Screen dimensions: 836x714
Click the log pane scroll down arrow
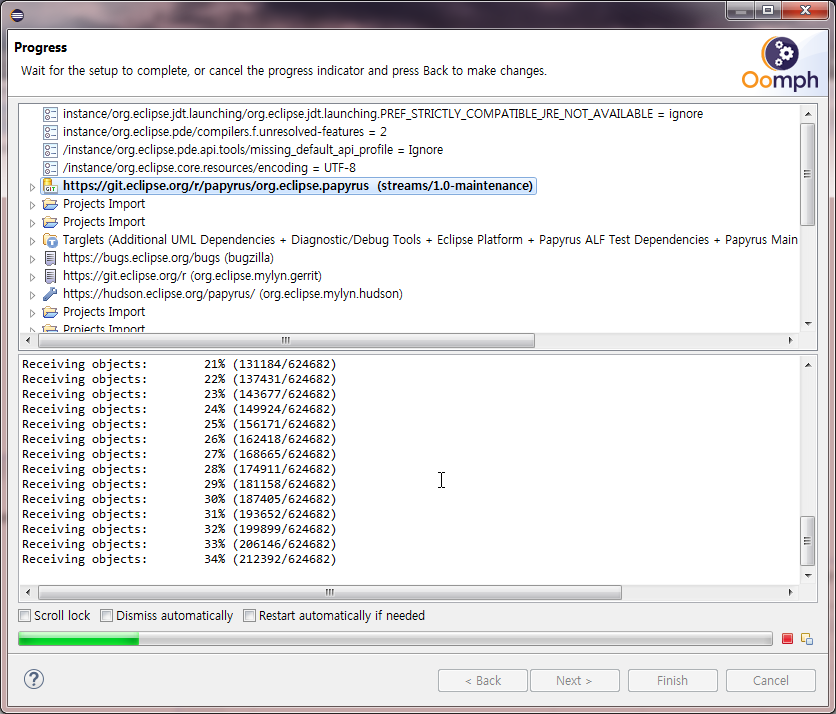pyautogui.click(x=808, y=575)
